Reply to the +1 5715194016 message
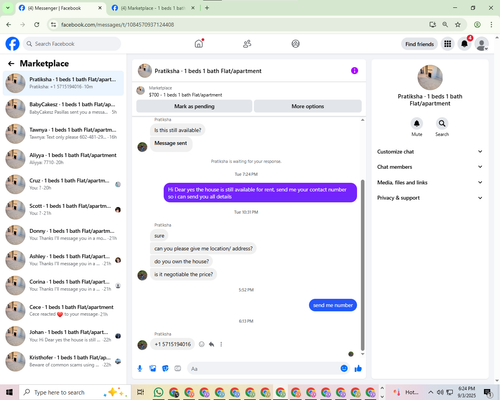This screenshot has height=400, width=500. [x=211, y=344]
